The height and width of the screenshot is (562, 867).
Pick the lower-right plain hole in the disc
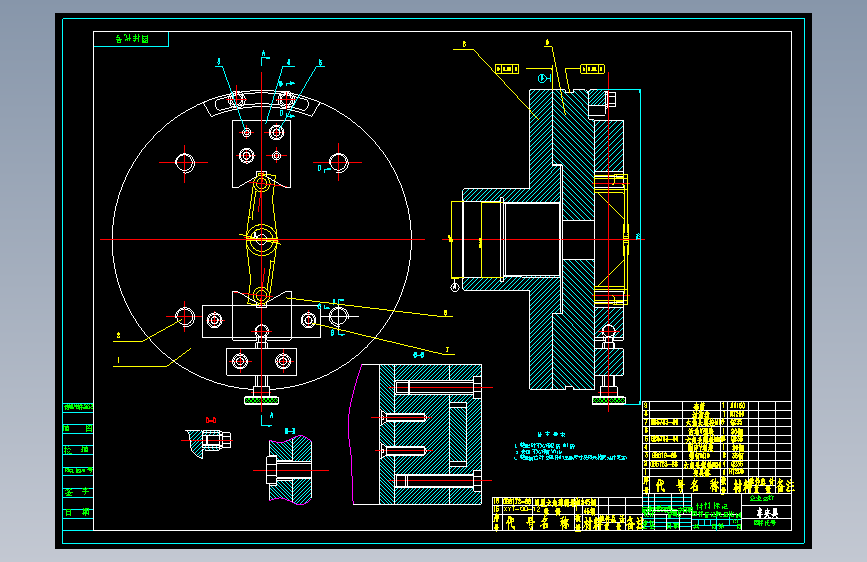pyautogui.click(x=338, y=317)
